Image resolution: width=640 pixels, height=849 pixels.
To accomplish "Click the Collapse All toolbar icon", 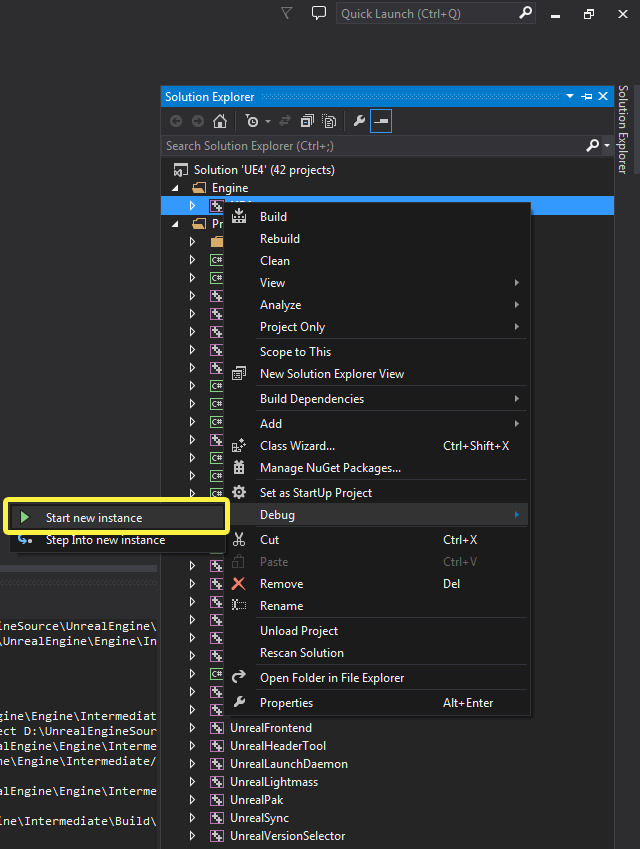I will 307,121.
